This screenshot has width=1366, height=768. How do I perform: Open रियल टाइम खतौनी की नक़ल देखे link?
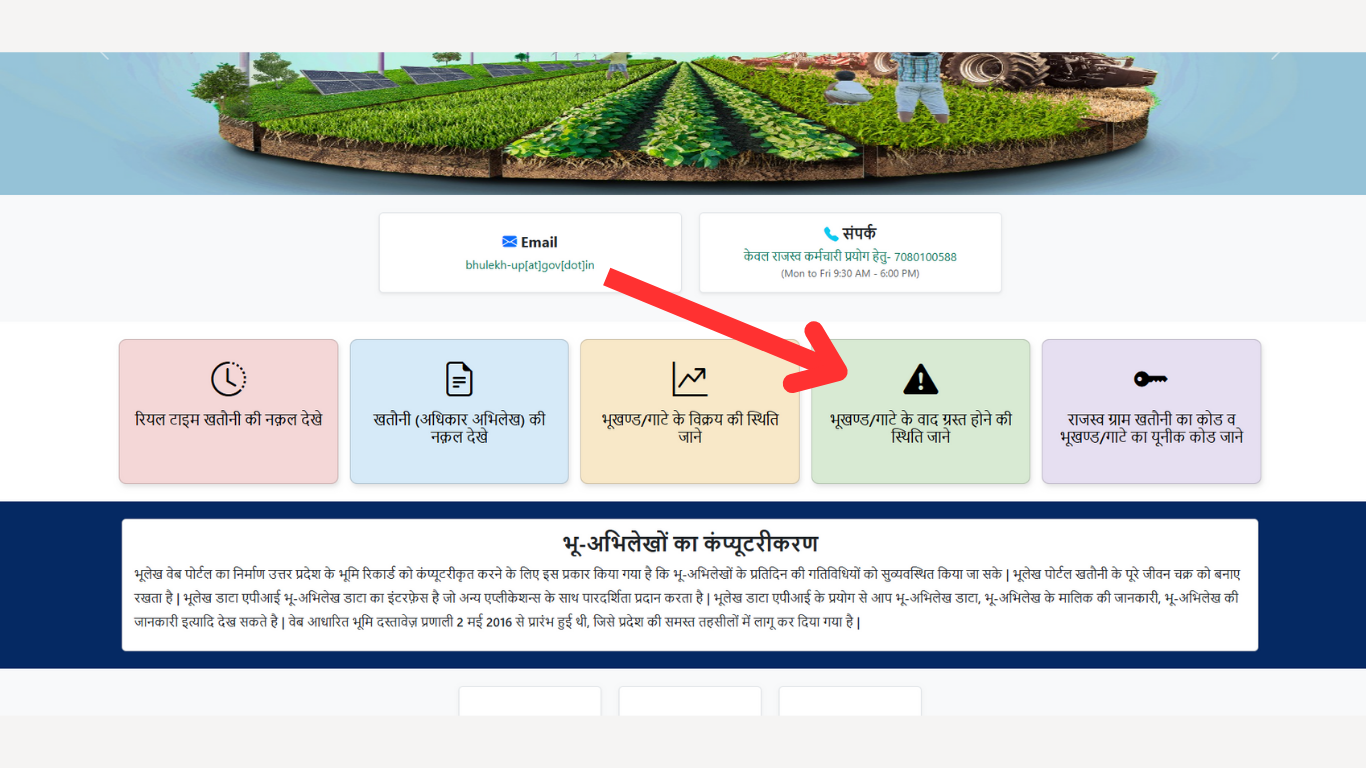[x=228, y=419]
